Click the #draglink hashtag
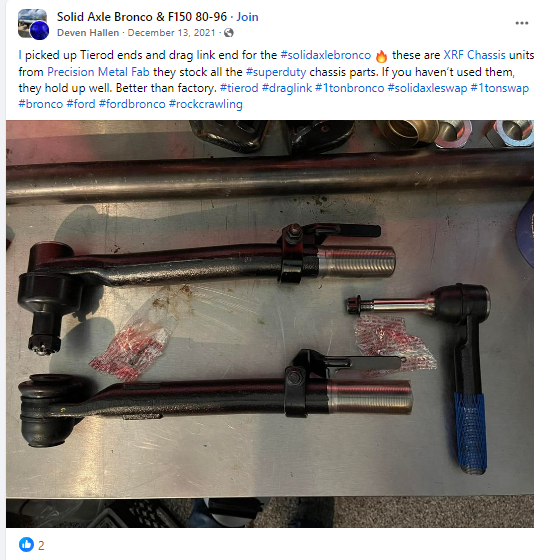542x560 pixels. pyautogui.click(x=287, y=88)
